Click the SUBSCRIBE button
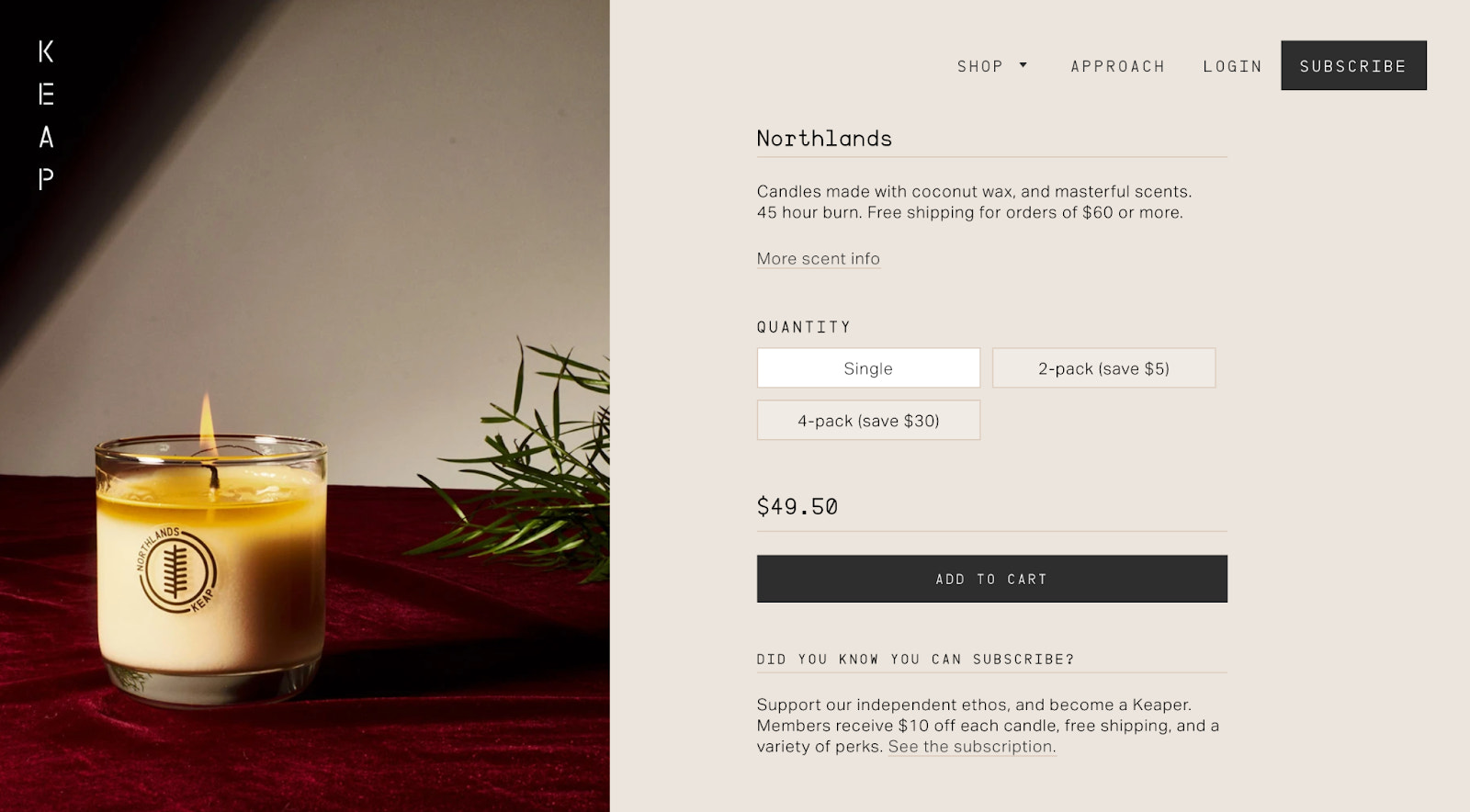The width and height of the screenshot is (1470, 812). [1352, 65]
